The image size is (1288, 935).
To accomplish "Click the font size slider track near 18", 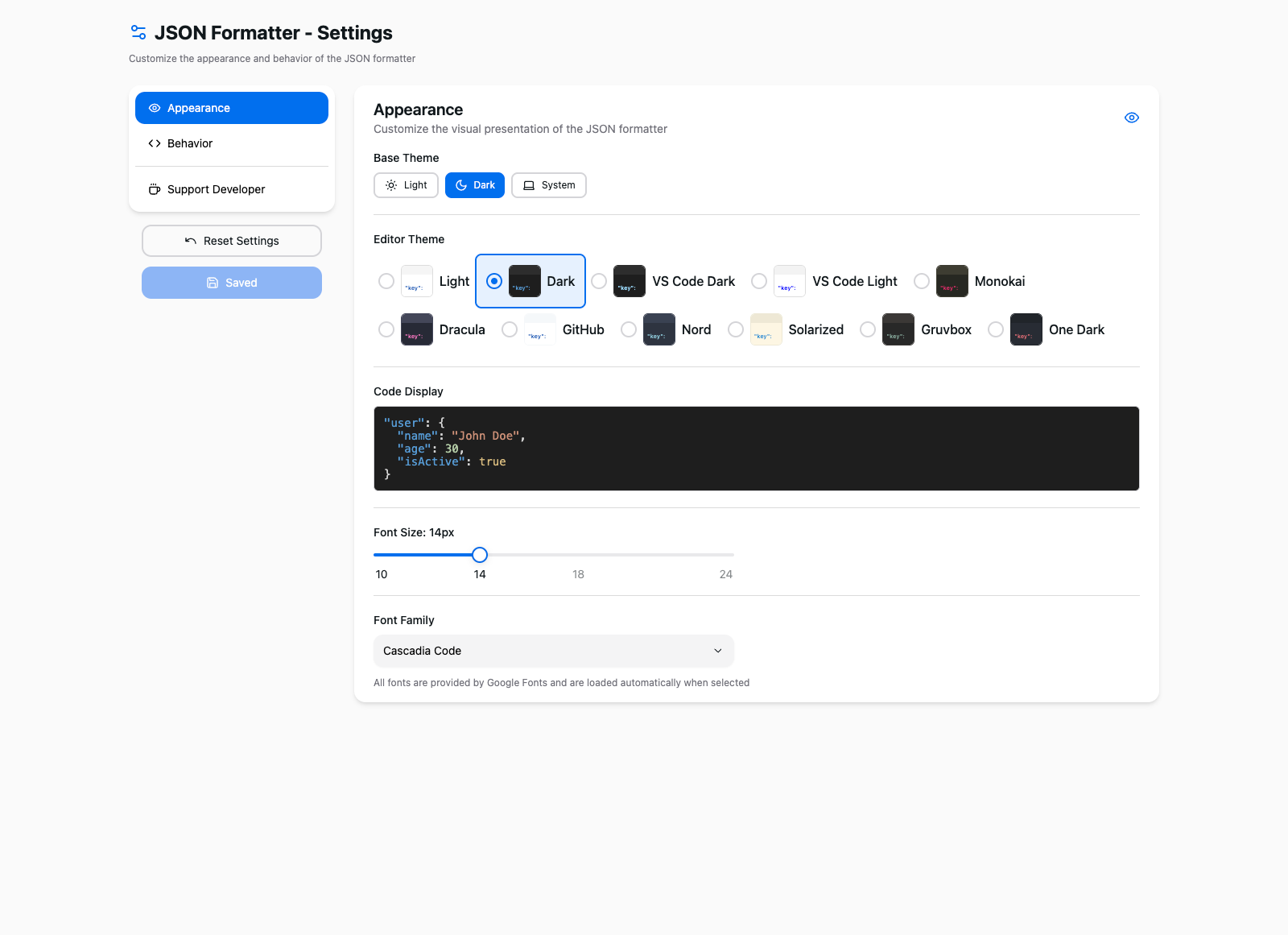I will (x=578, y=555).
